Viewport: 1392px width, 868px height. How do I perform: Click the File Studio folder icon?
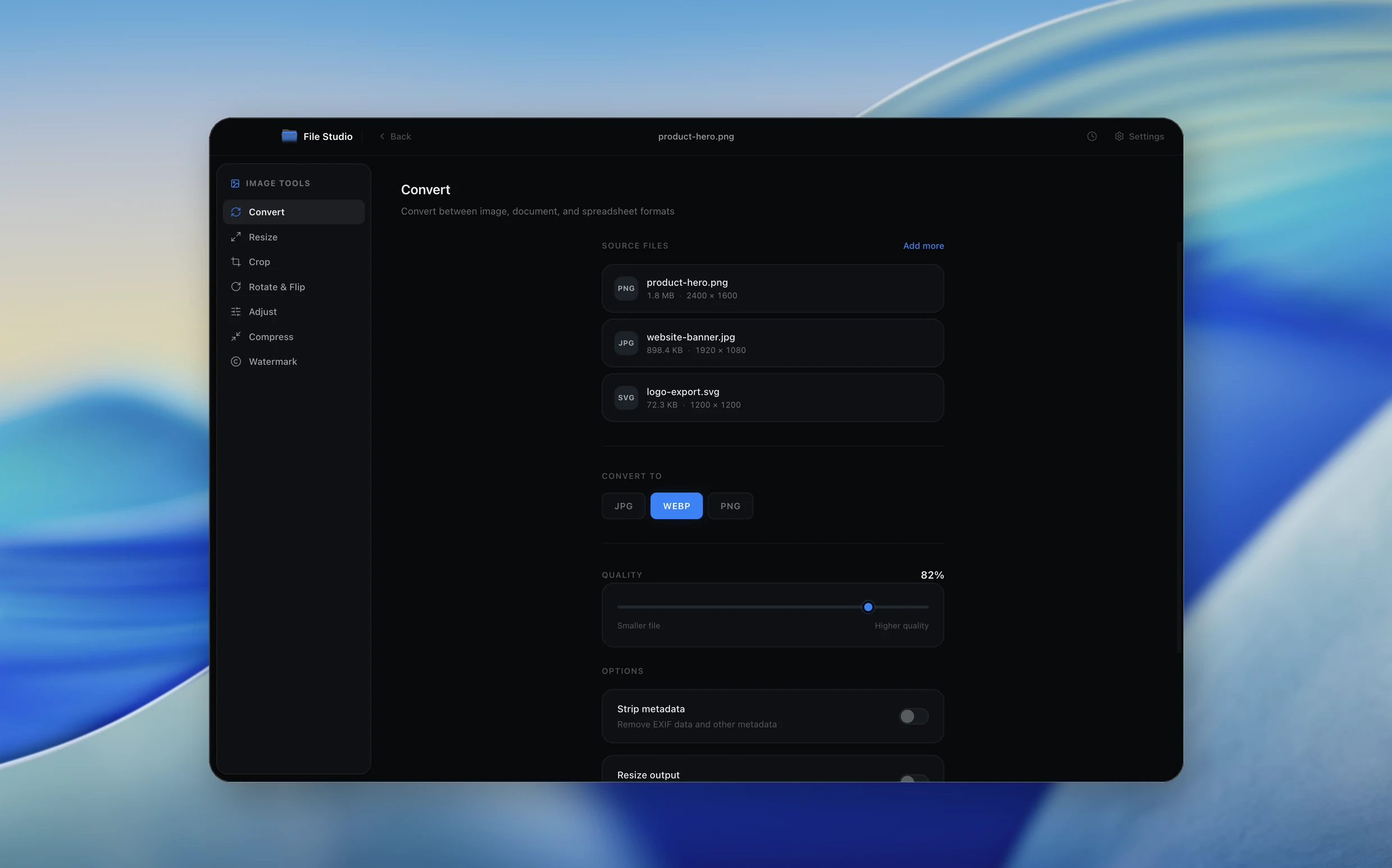(289, 136)
